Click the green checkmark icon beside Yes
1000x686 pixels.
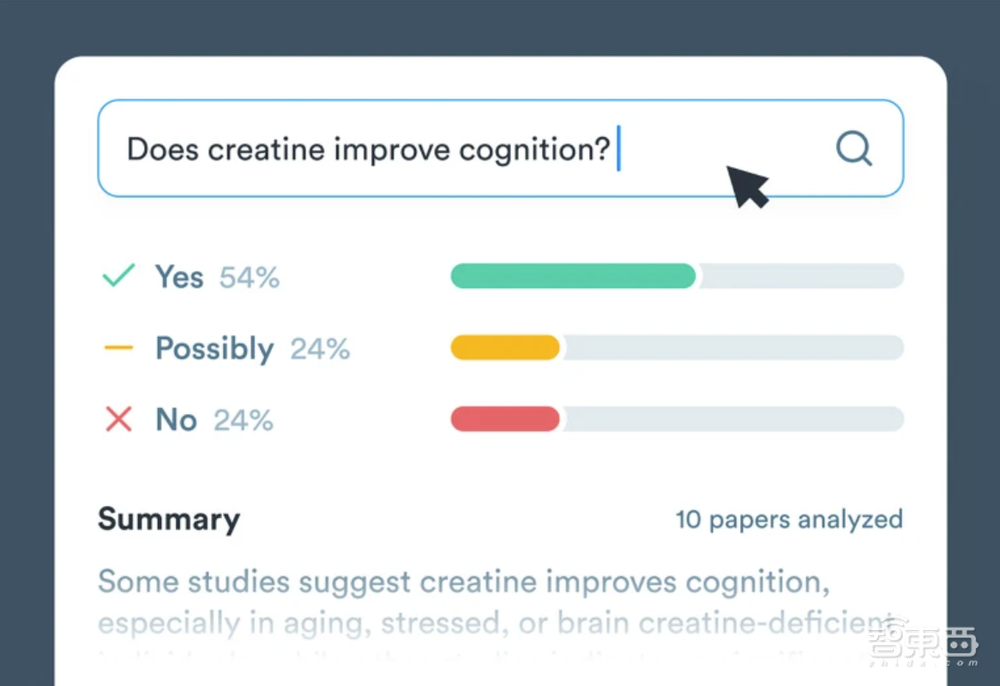click(119, 276)
